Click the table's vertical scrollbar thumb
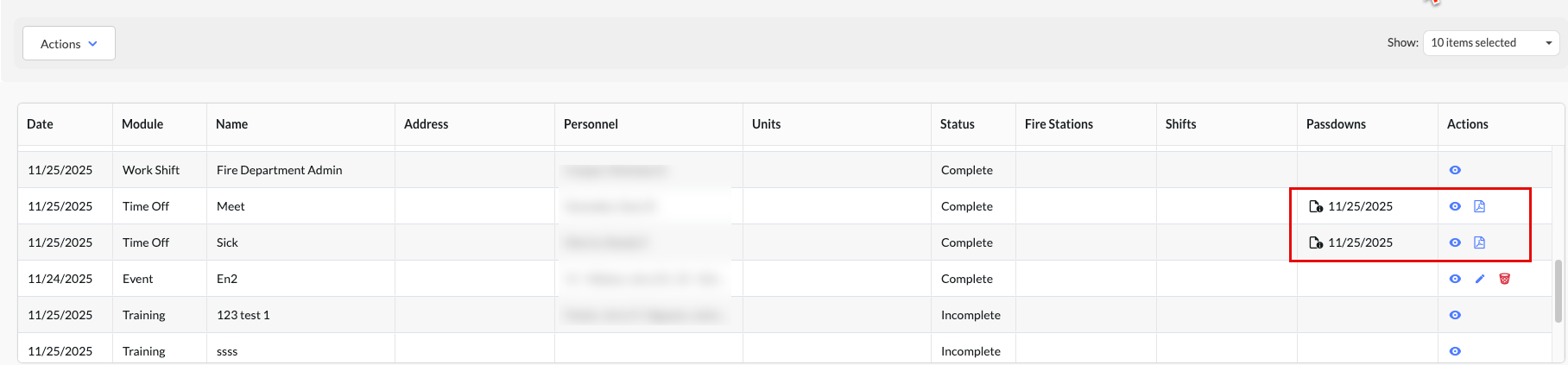 pos(1559,291)
